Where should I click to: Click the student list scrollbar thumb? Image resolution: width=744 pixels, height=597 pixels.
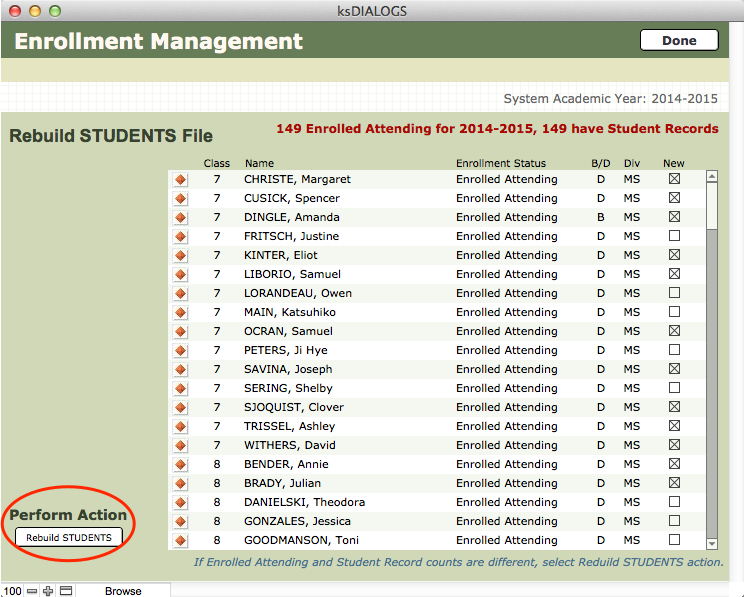[711, 206]
